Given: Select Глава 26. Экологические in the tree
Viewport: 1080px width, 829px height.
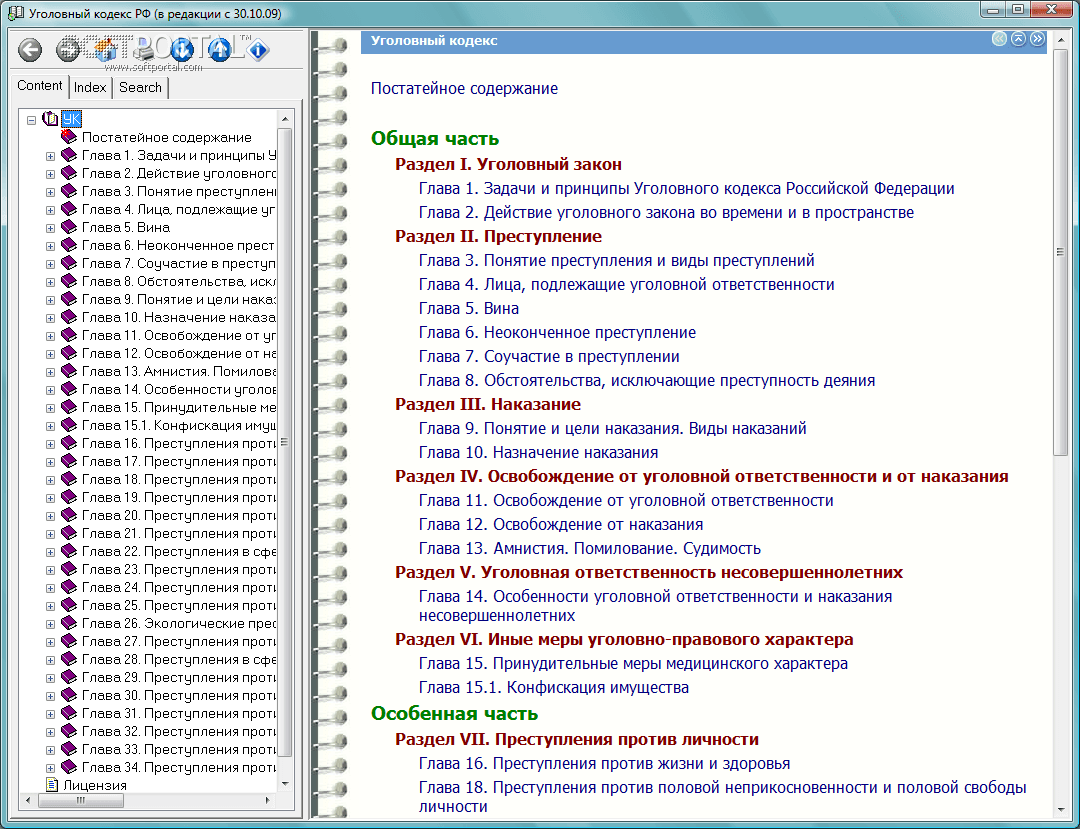Looking at the screenshot, I should pyautogui.click(x=179, y=623).
